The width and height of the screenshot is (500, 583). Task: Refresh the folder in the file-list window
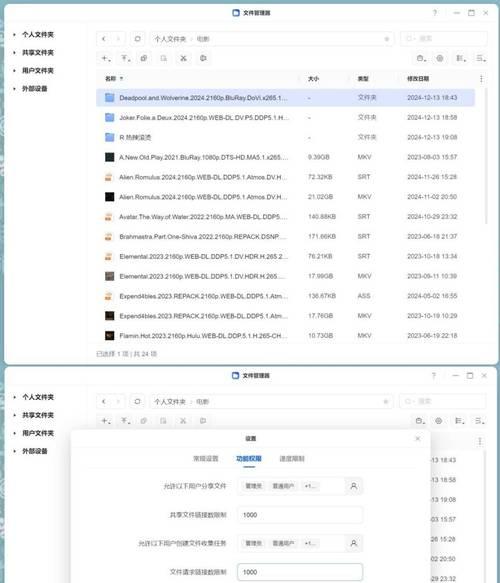pos(138,39)
